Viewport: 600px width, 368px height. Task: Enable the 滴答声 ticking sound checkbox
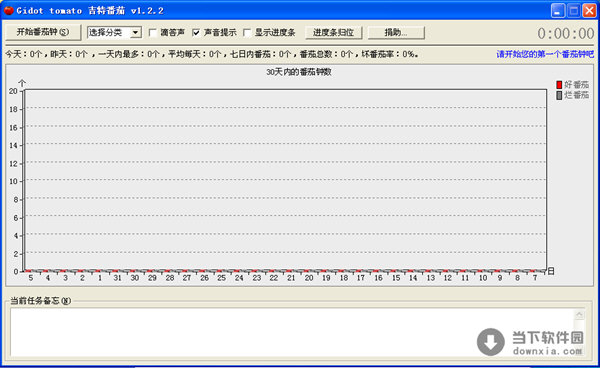(x=153, y=33)
